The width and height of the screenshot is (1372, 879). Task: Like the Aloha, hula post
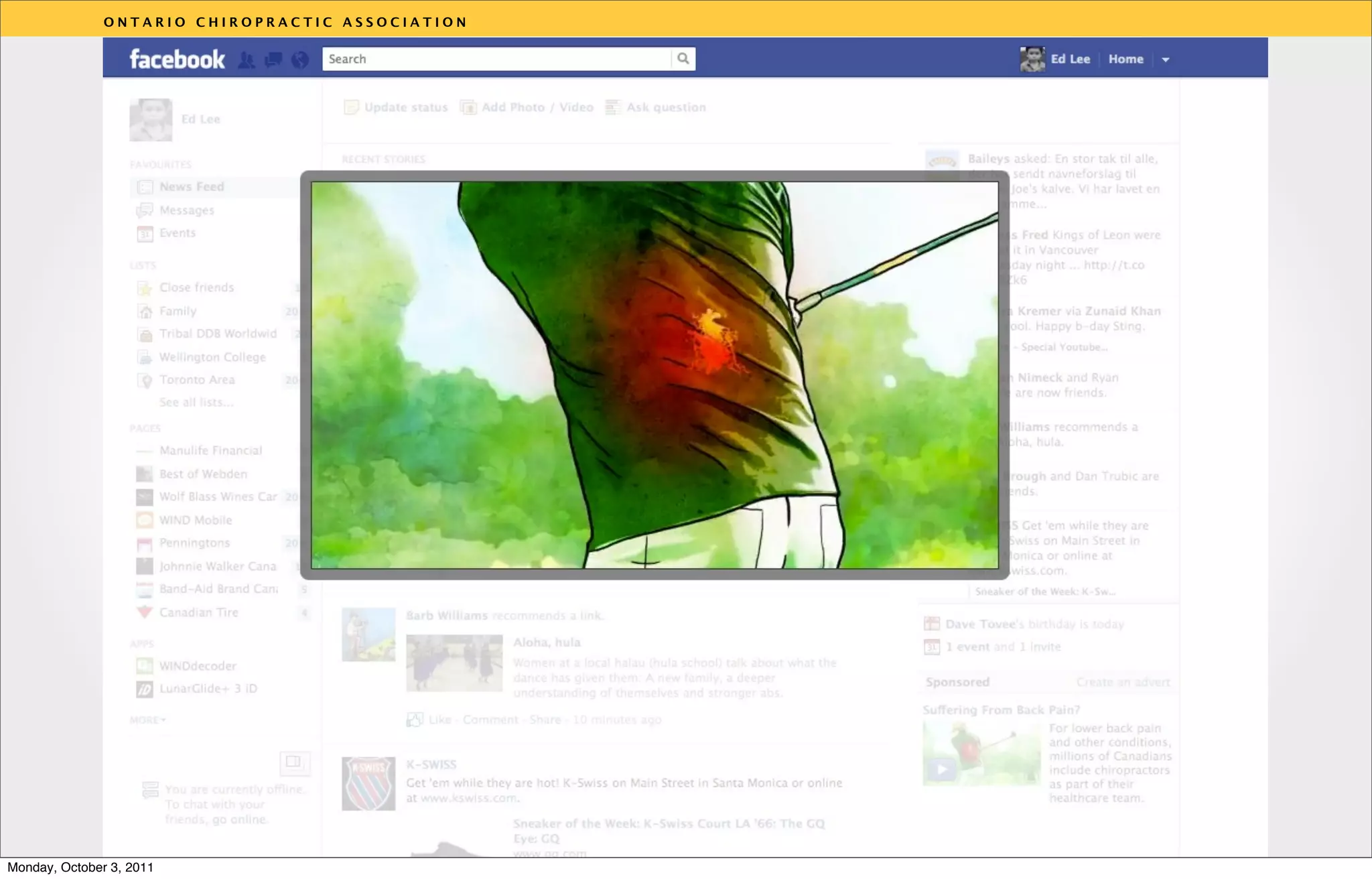point(439,720)
